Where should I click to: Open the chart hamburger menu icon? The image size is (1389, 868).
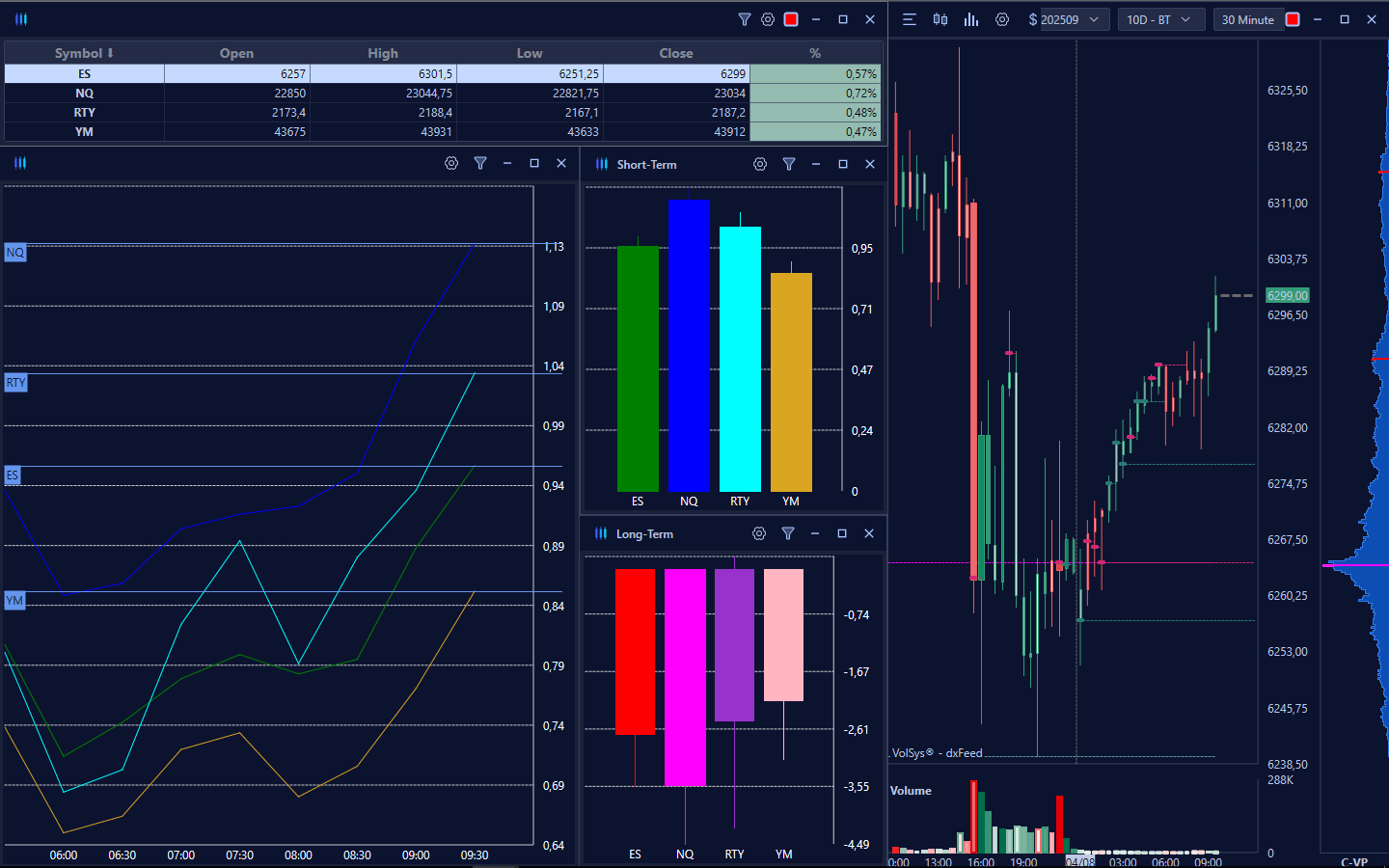[909, 19]
